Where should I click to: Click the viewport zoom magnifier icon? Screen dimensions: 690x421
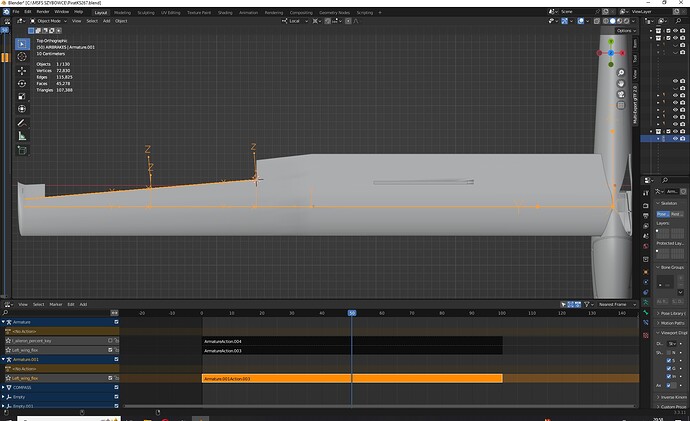point(621,73)
